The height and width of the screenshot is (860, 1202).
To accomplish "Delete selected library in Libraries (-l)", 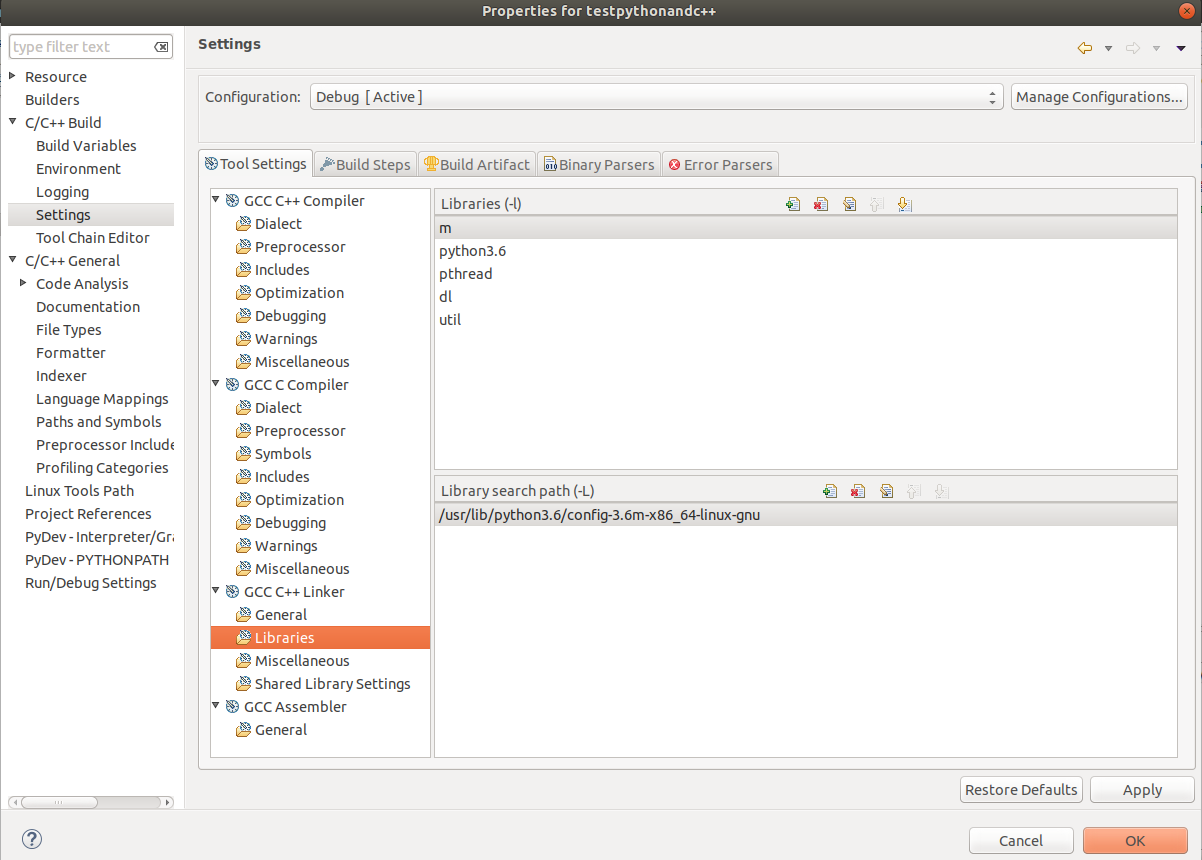I will pos(821,204).
